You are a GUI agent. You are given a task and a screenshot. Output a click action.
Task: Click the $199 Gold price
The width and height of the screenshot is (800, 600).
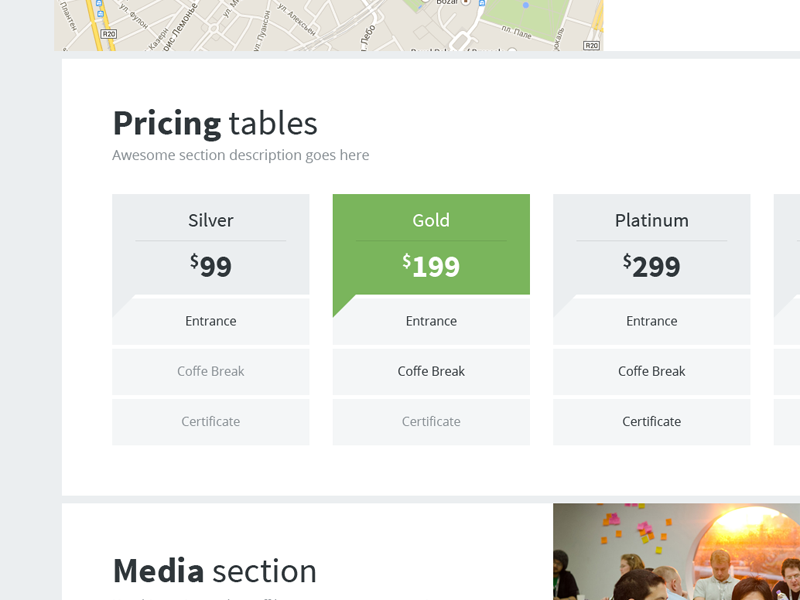coord(431,265)
